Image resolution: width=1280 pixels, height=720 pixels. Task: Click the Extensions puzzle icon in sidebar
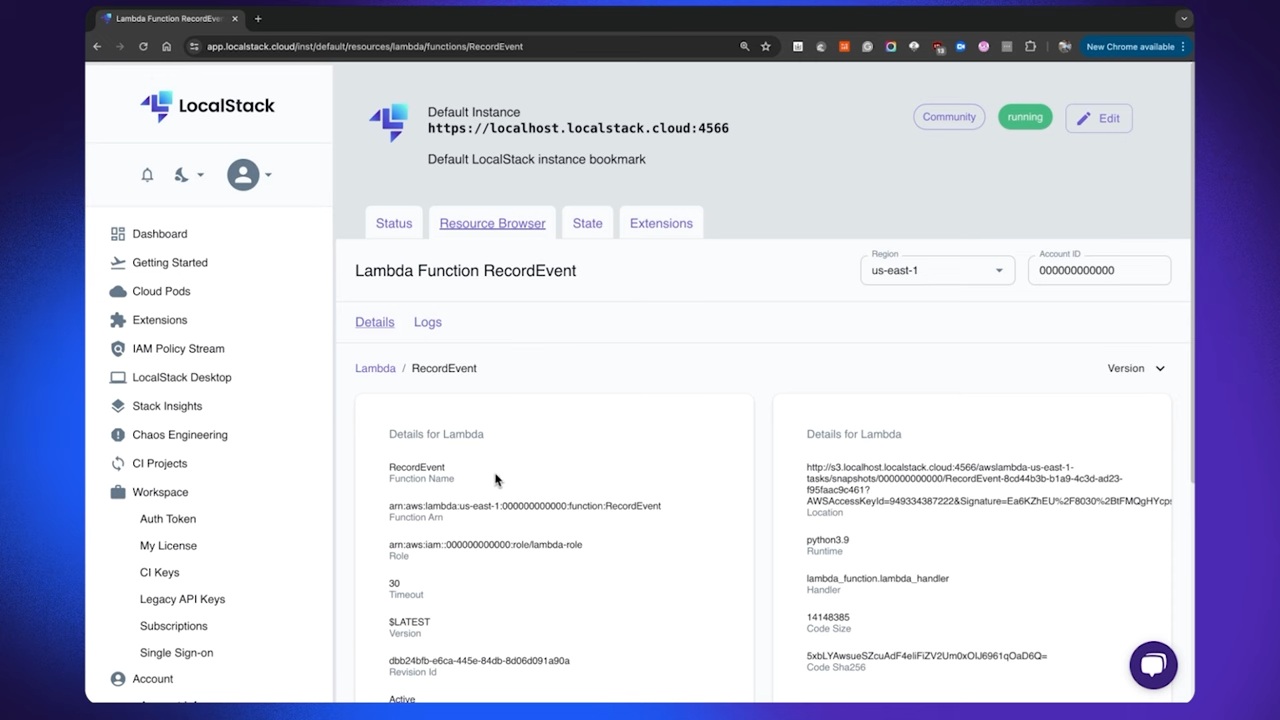click(x=118, y=320)
